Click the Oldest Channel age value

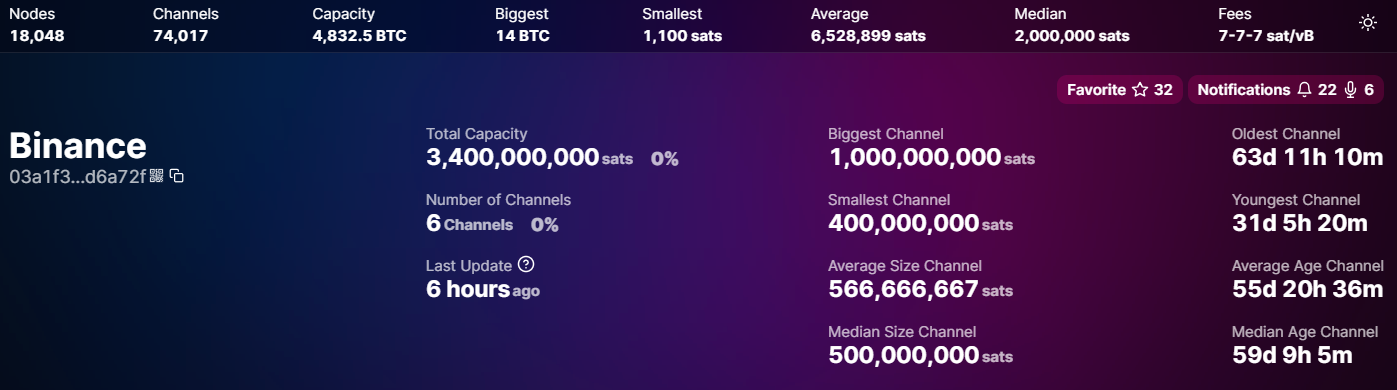pos(1307,158)
